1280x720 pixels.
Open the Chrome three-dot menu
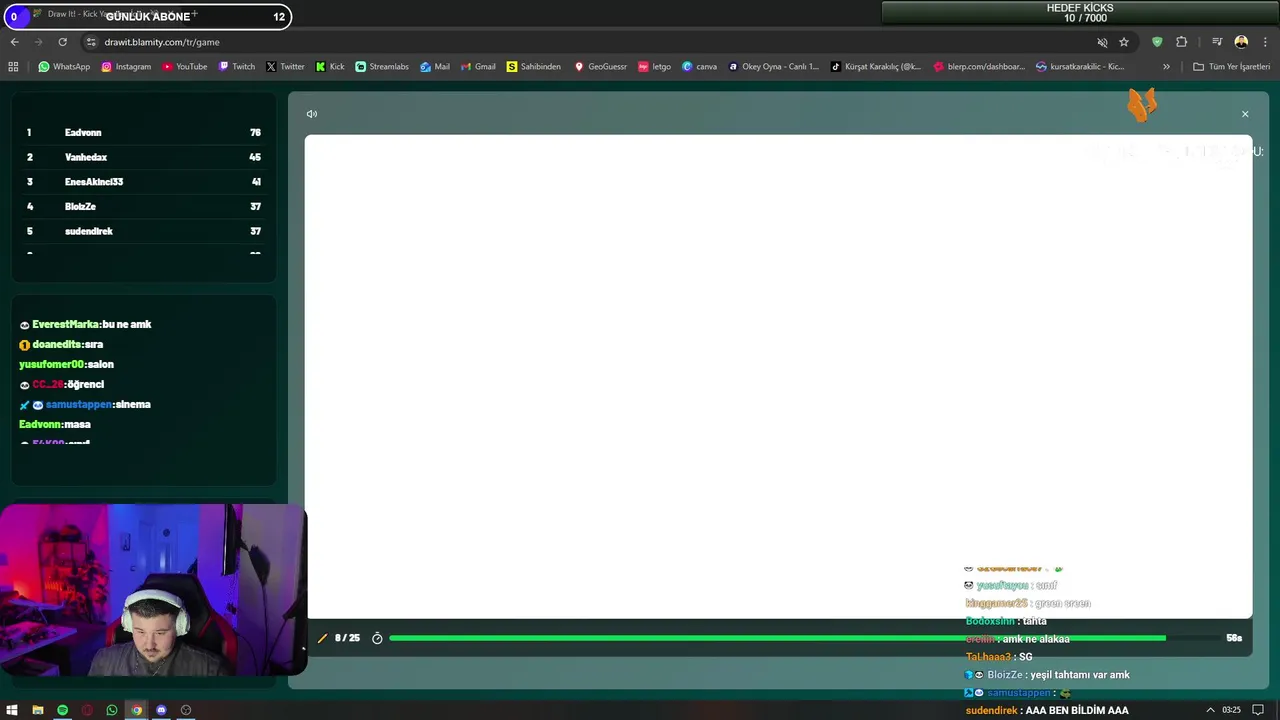pyautogui.click(x=1264, y=42)
